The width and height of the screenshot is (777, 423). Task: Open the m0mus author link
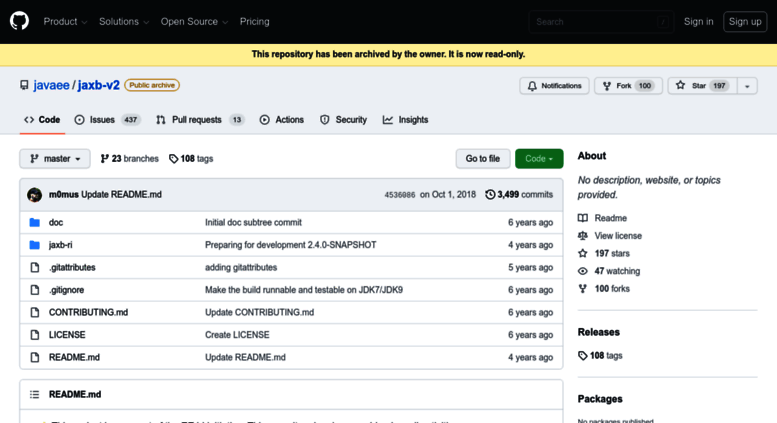pos(63,195)
